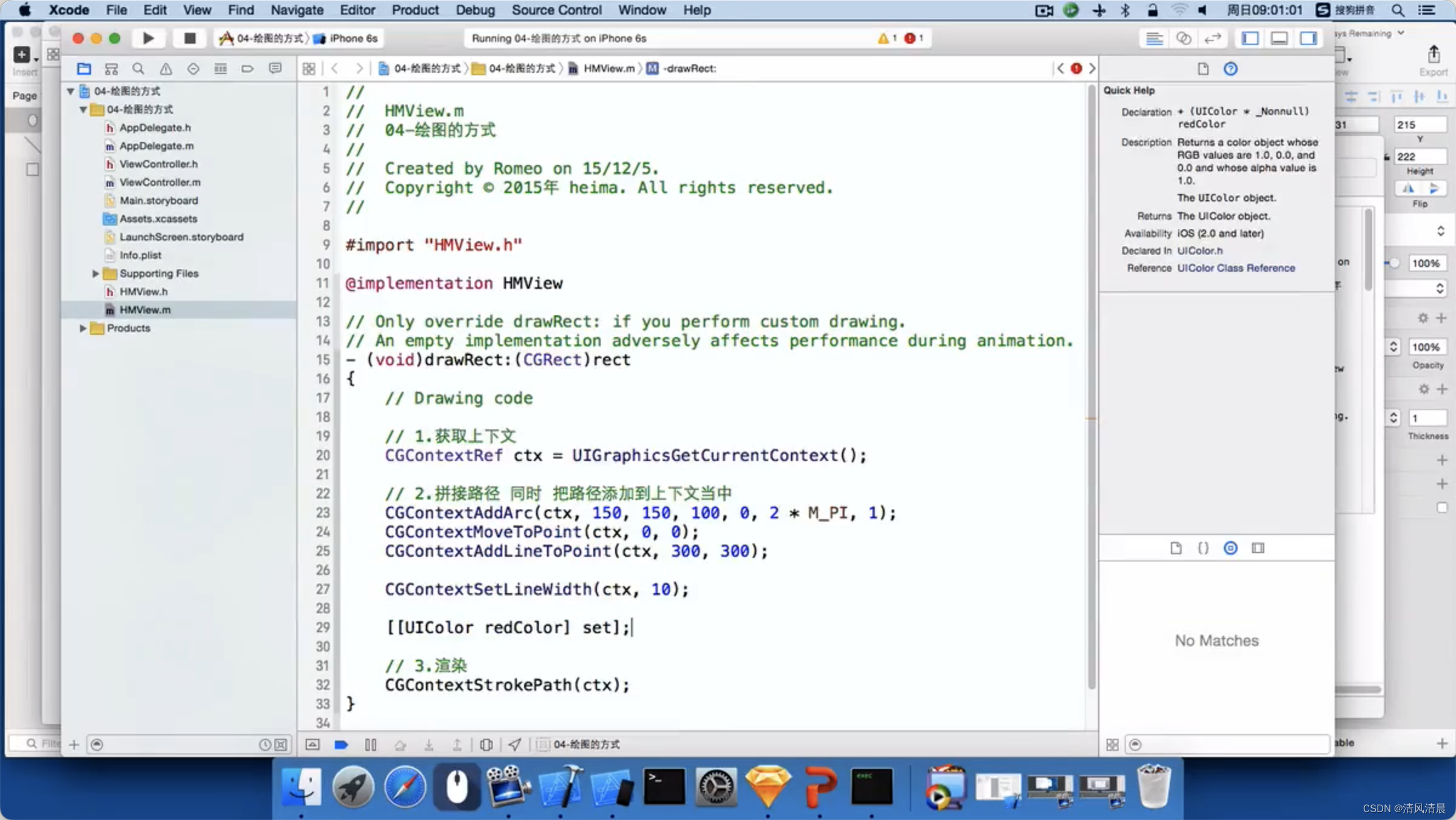Open the Test navigator diamond icon
This screenshot has height=820, width=1456.
(x=193, y=69)
